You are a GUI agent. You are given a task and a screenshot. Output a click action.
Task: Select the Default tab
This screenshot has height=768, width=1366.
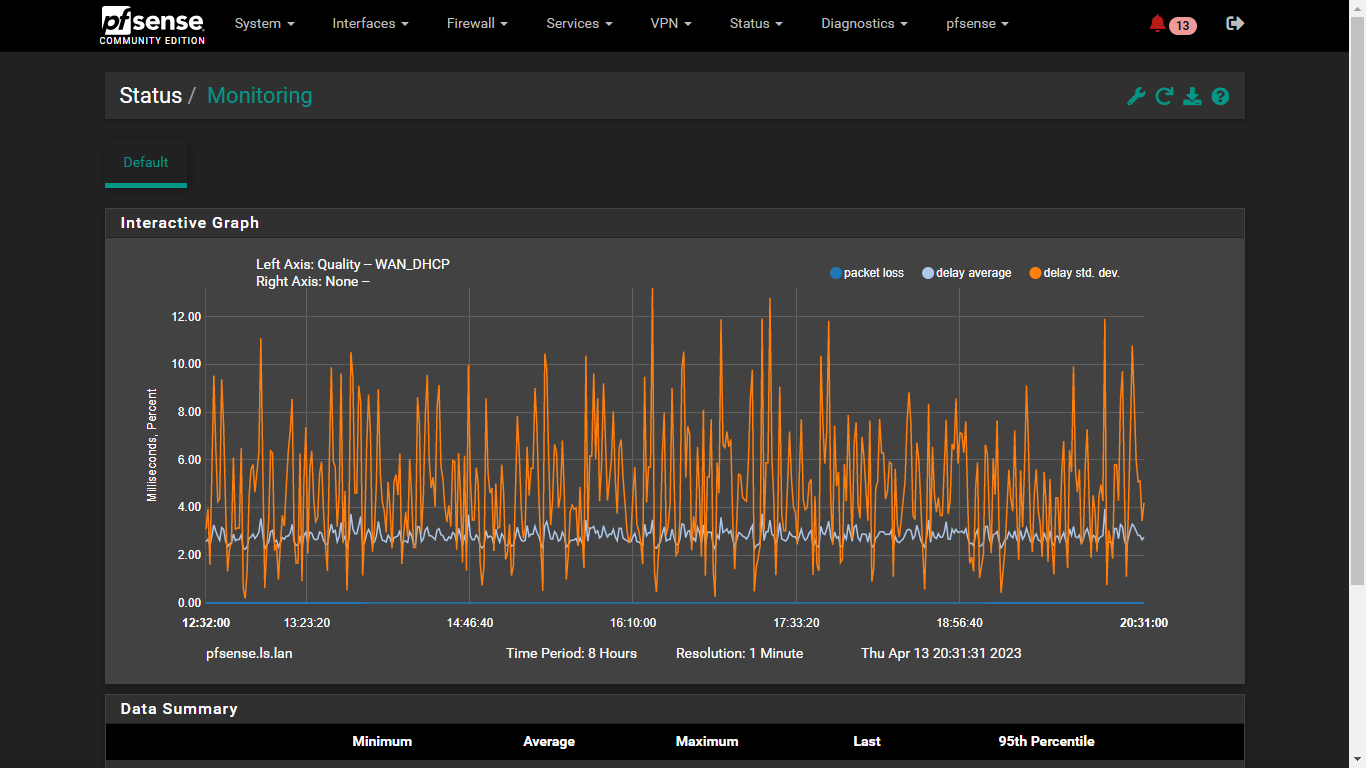click(146, 162)
